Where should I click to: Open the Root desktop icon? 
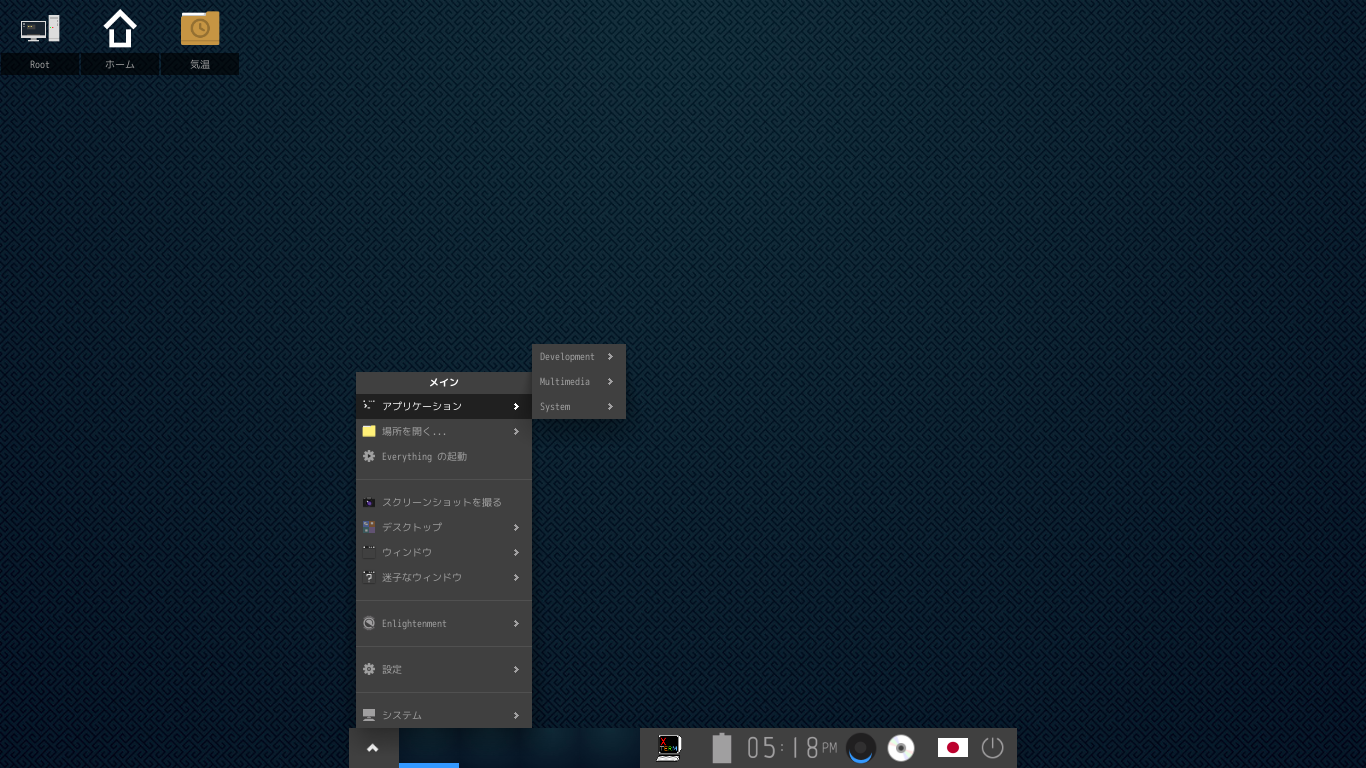[40, 29]
